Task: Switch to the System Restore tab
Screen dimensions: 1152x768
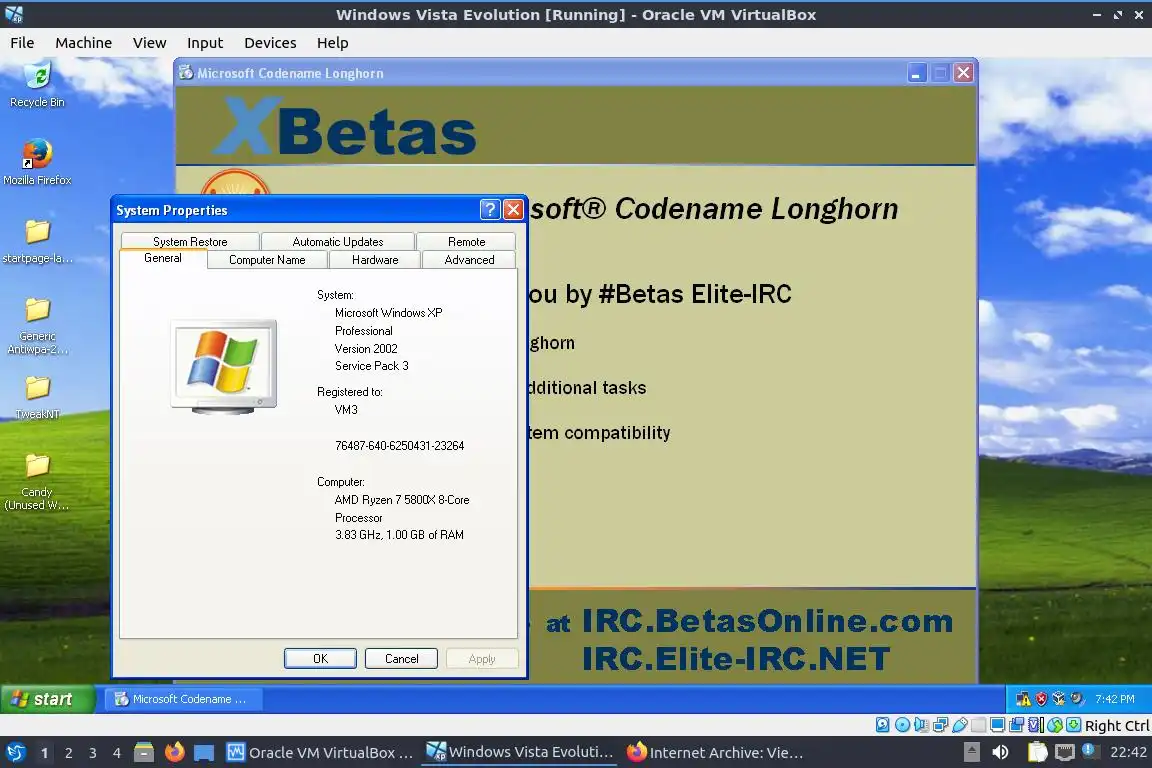Action: [190, 242]
